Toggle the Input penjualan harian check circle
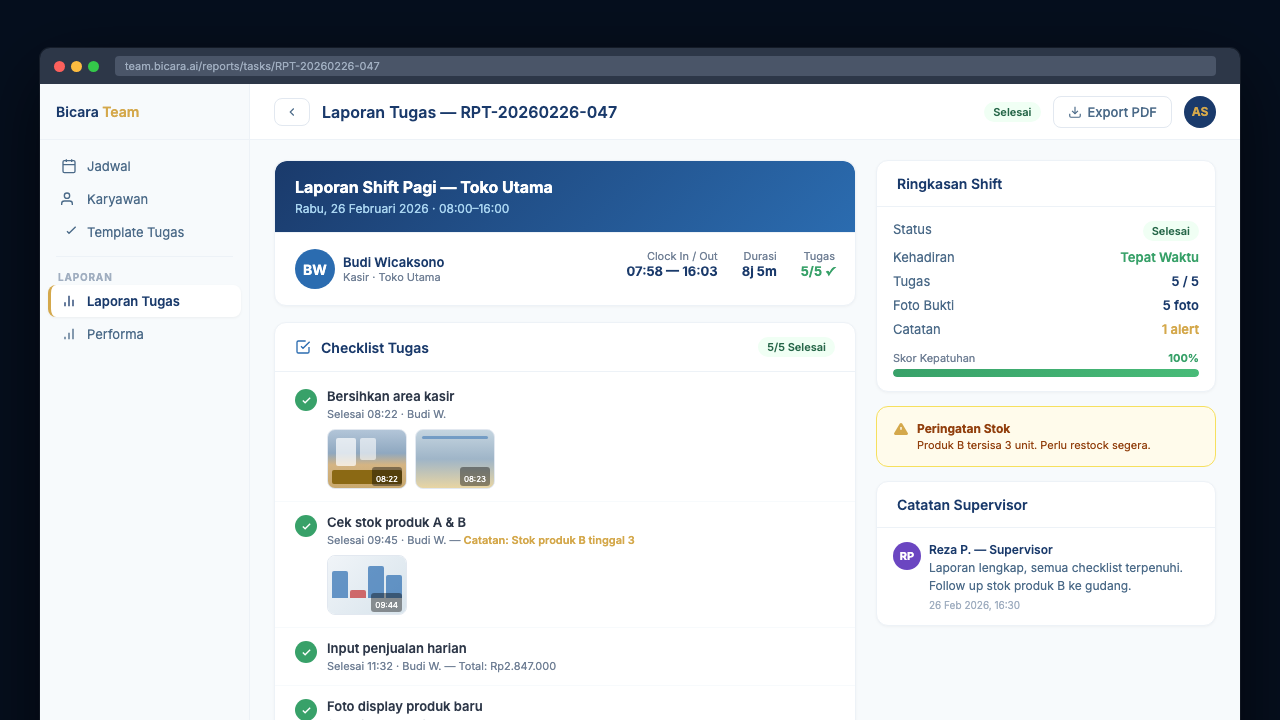1280x720 pixels. [x=306, y=652]
